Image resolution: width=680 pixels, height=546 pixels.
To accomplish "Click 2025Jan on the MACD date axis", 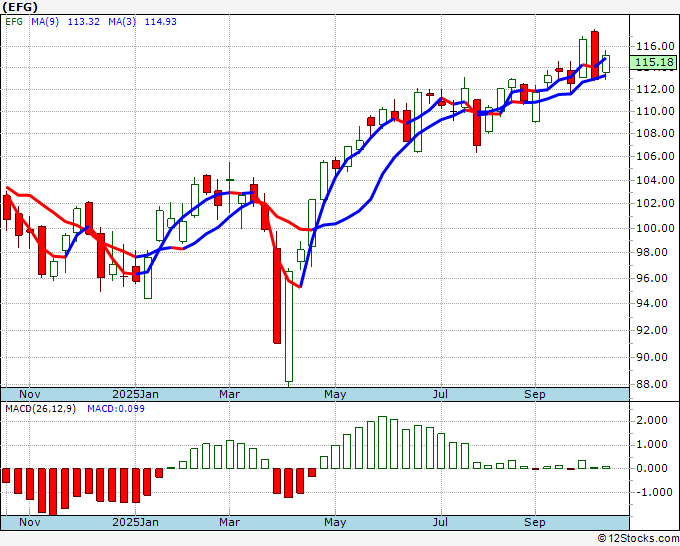I will (x=135, y=522).
